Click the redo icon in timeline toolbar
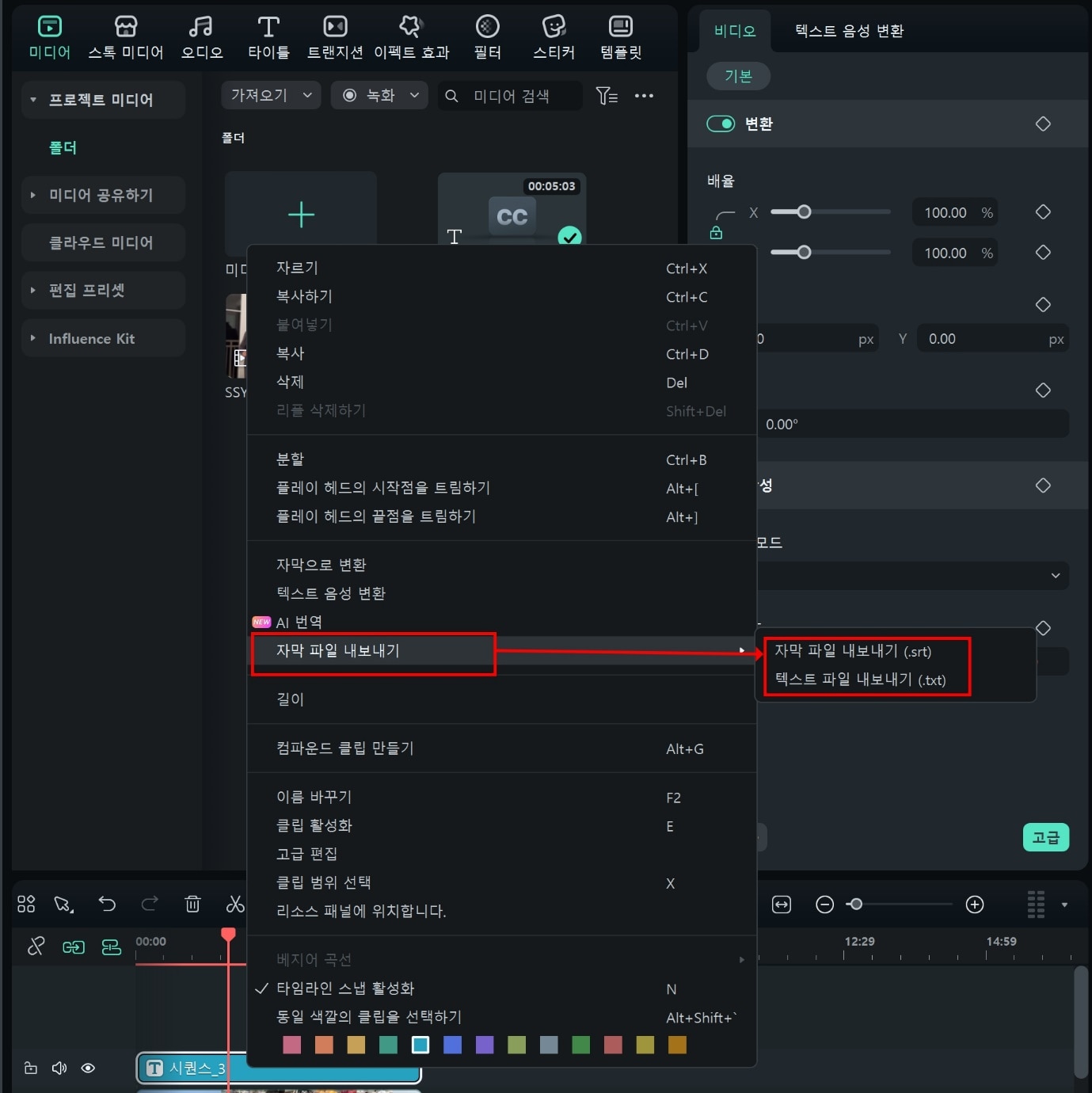1092x1093 pixels. coord(150,904)
